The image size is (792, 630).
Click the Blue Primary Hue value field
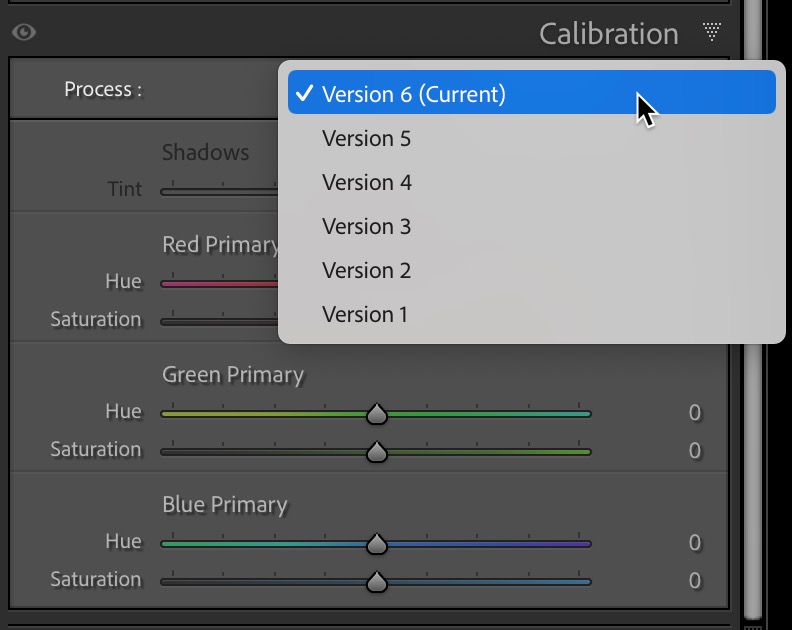pyautogui.click(x=694, y=543)
